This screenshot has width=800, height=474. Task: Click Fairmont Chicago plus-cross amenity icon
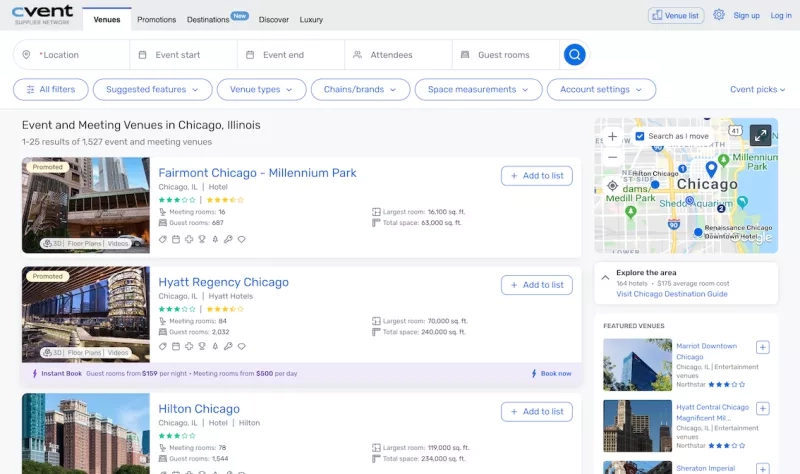[x=189, y=239]
